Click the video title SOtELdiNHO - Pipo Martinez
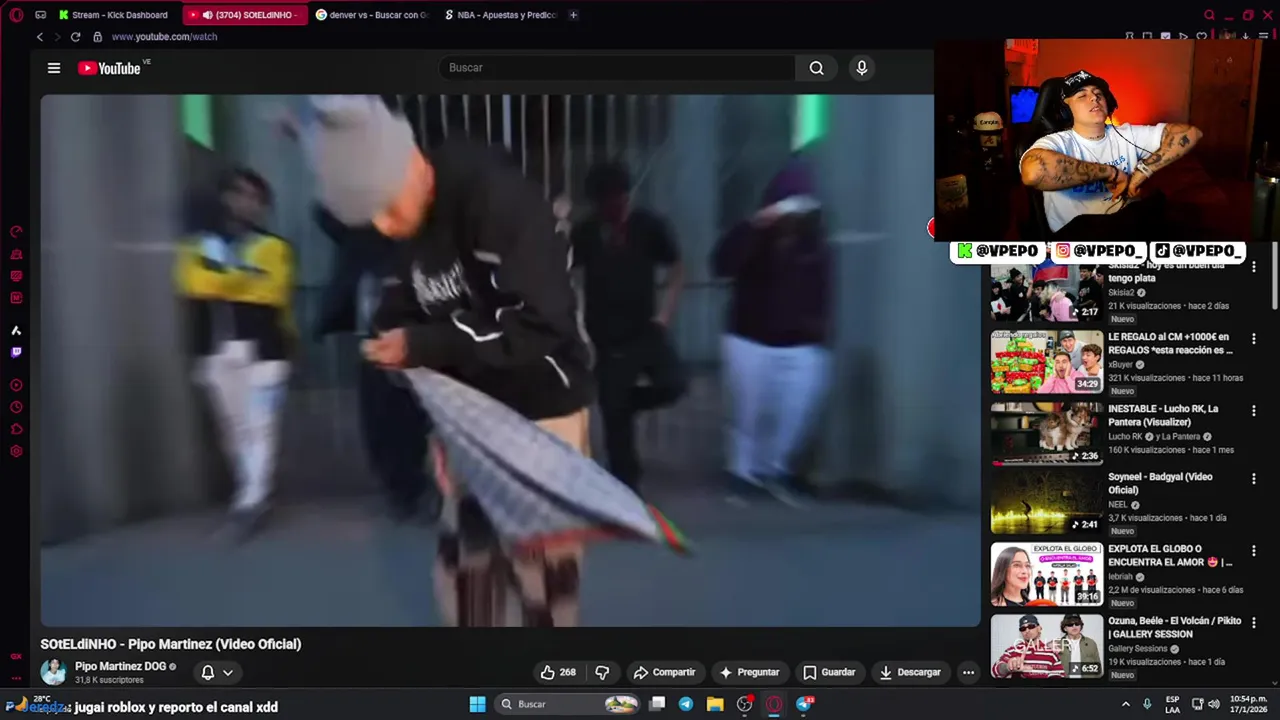The width and height of the screenshot is (1280, 720). 171,644
